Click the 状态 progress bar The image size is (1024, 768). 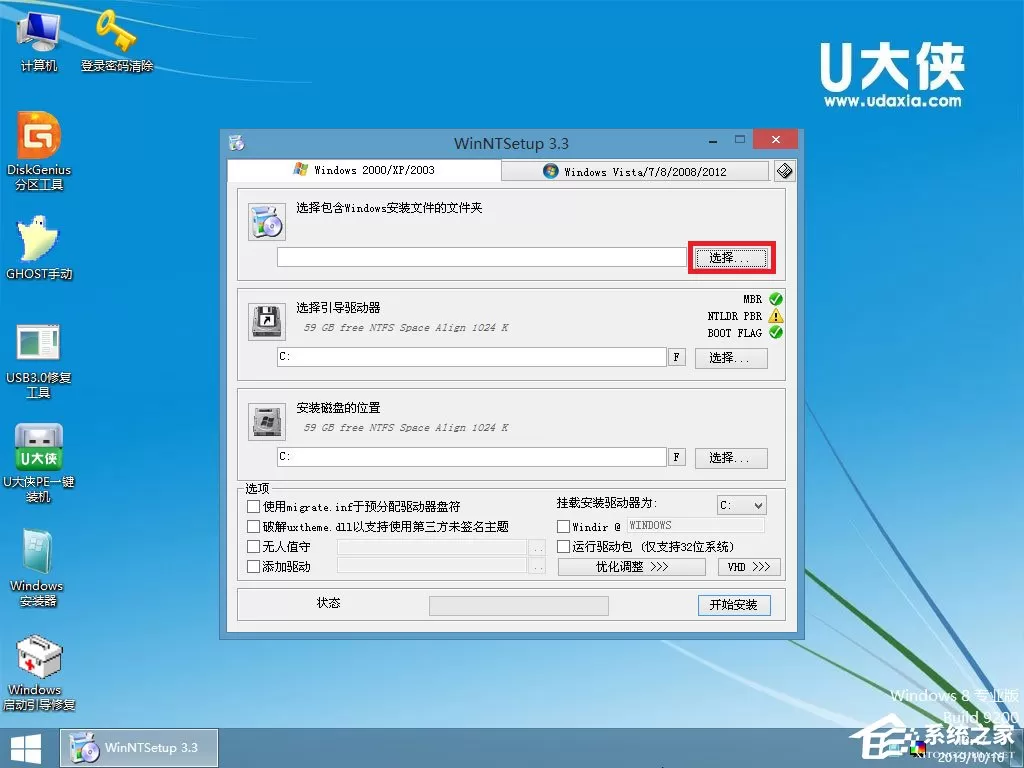519,605
